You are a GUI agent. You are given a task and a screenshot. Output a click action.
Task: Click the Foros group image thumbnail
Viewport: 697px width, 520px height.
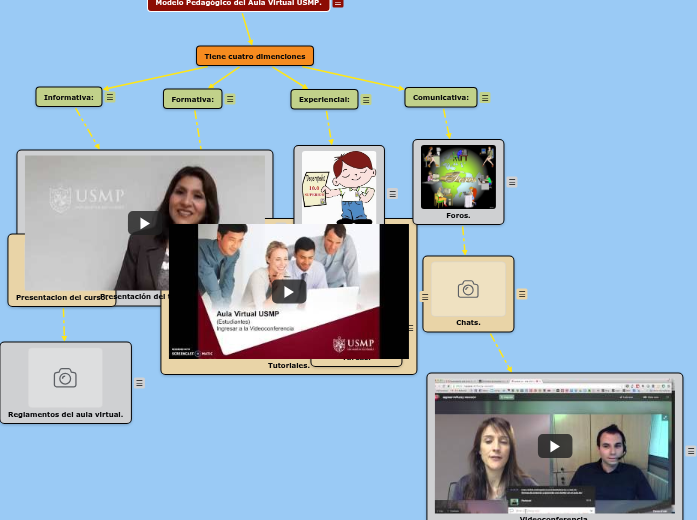click(458, 177)
